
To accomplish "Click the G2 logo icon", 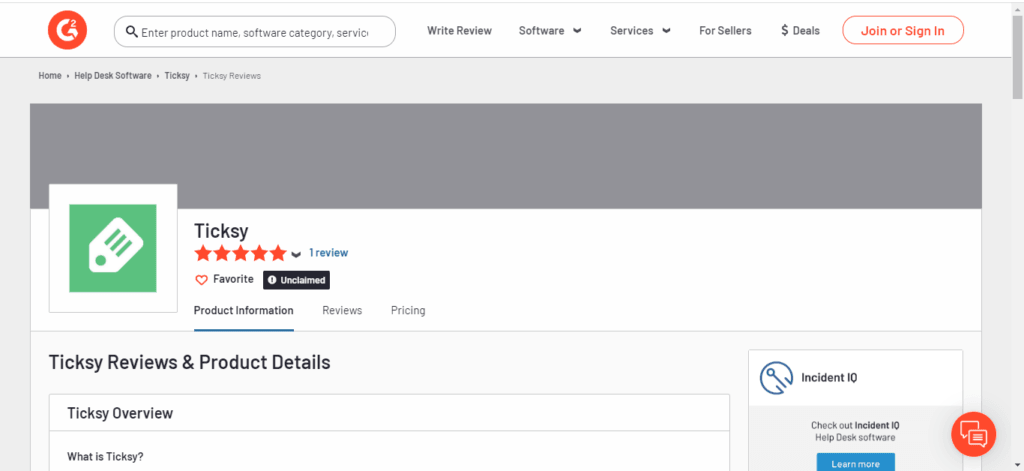I will tap(67, 30).
